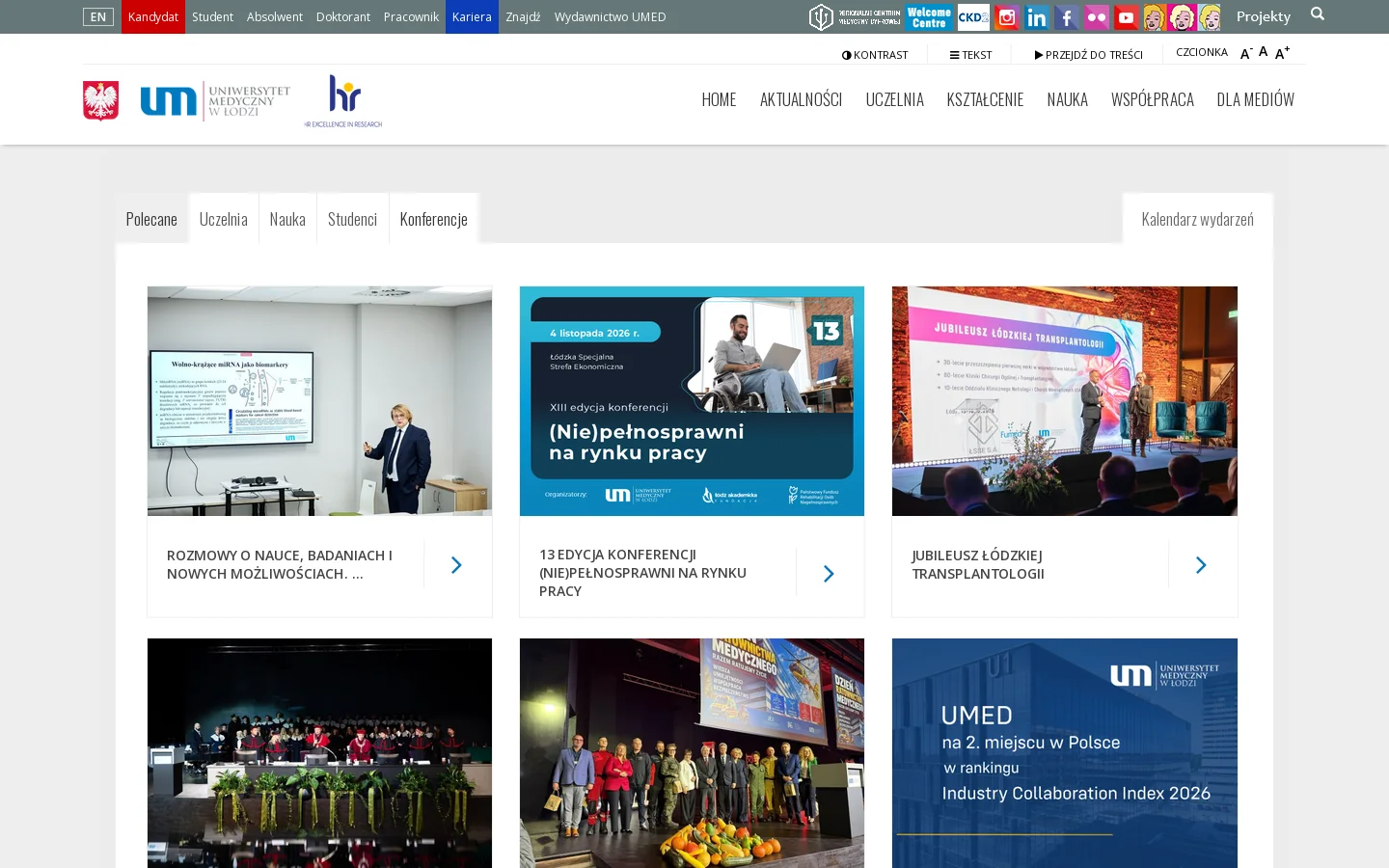The image size is (1389, 868).
Task: Open the Absolwent section
Action: click(x=274, y=16)
